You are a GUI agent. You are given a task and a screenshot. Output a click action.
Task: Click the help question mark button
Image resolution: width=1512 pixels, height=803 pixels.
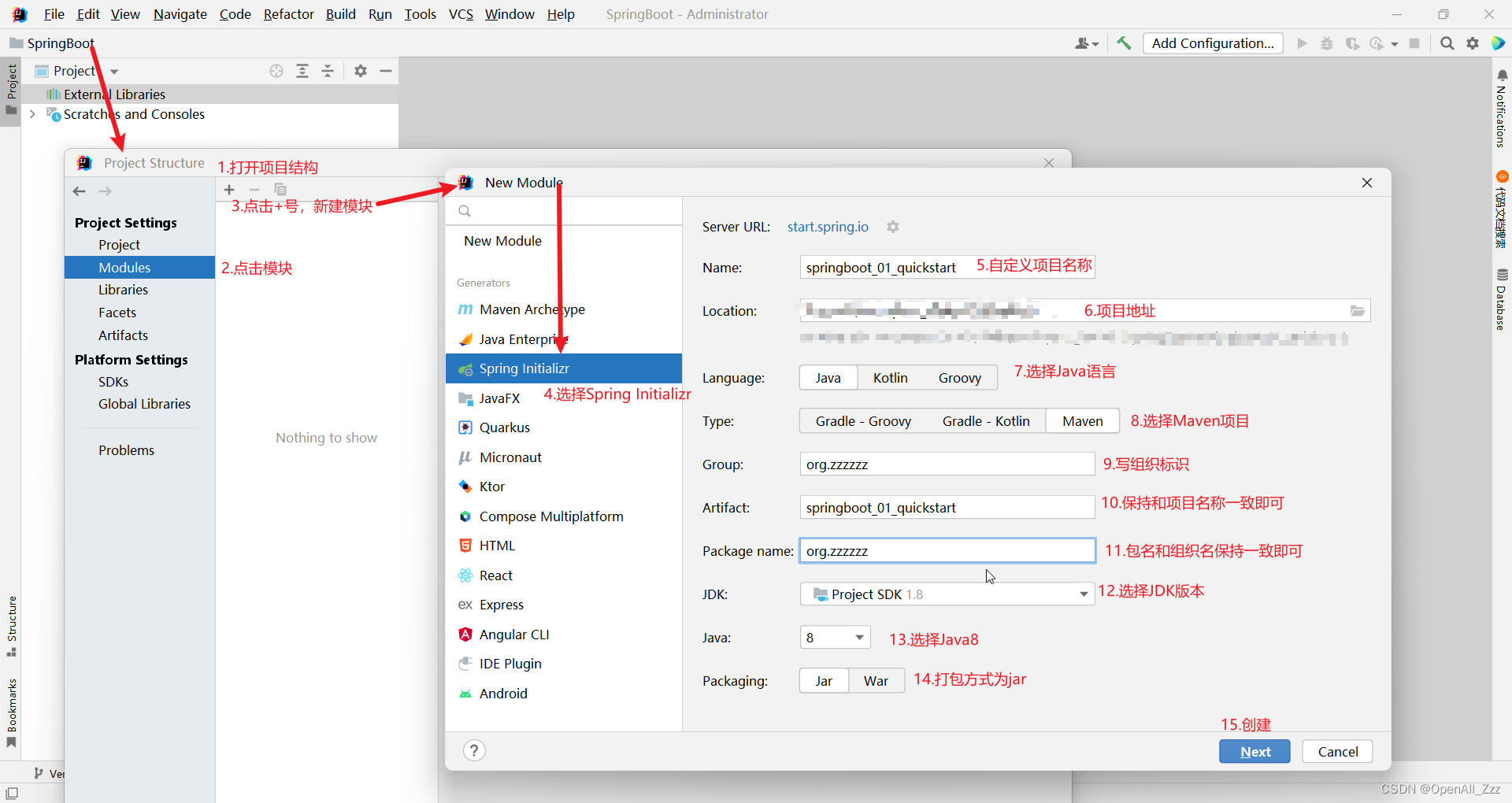coord(474,750)
